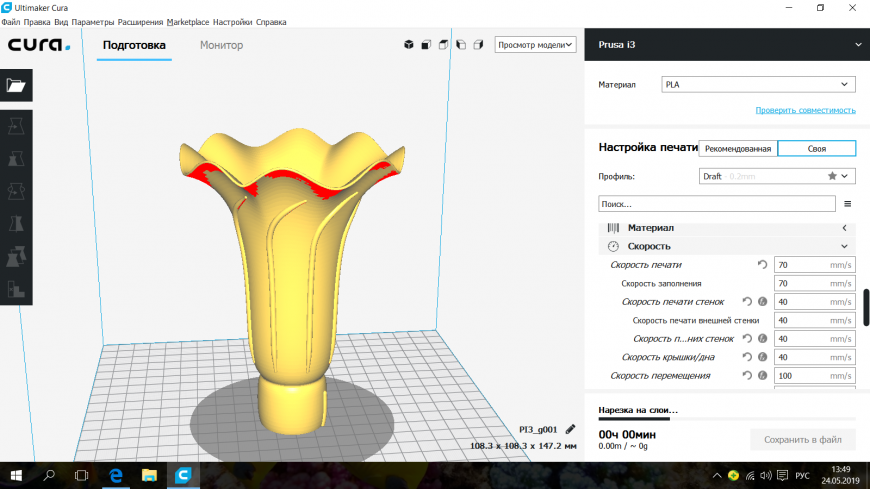Open the Просмотр модели view mode dropdown
The width and height of the screenshot is (870, 489).
[537, 44]
